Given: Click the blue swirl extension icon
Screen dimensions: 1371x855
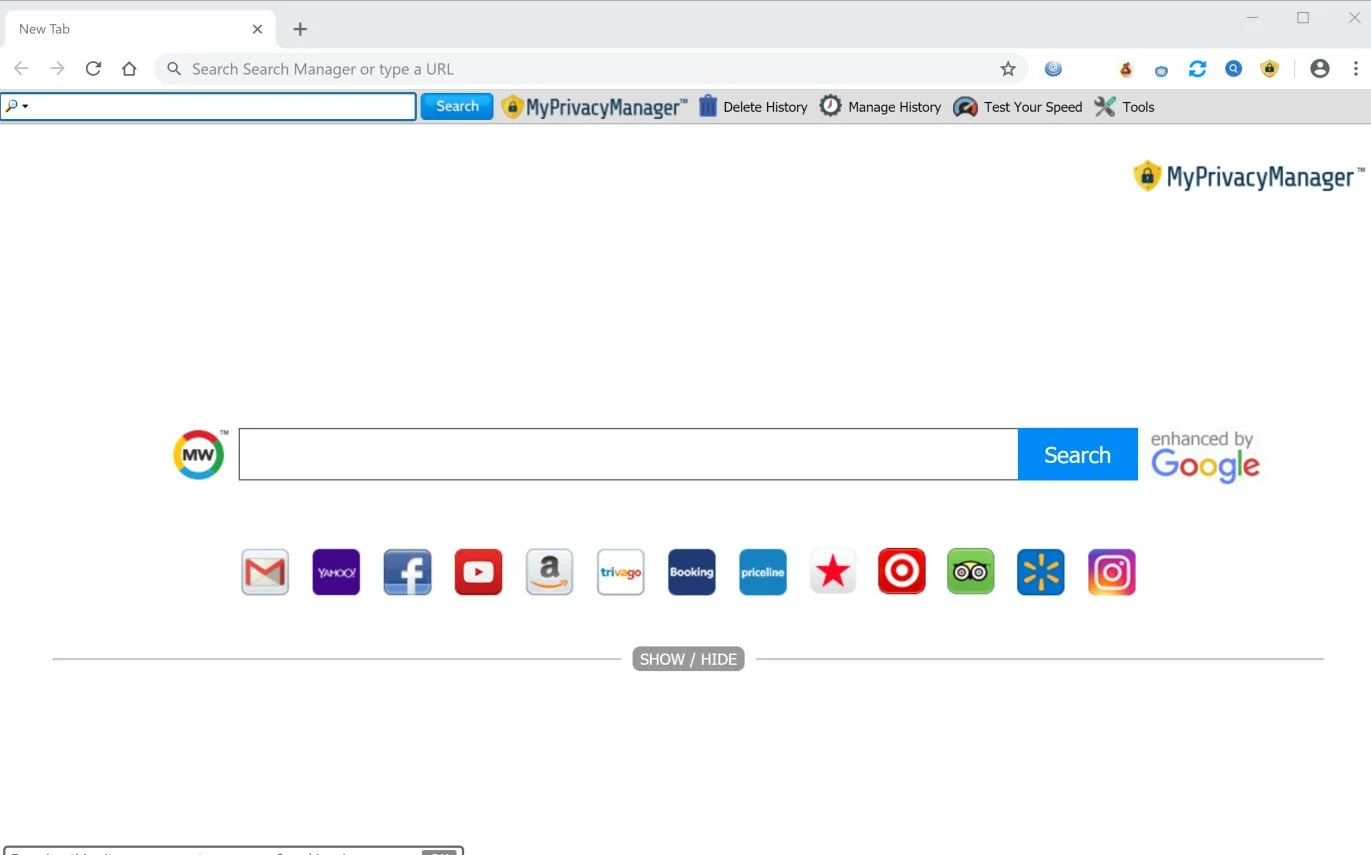Looking at the screenshot, I should (x=1053, y=69).
